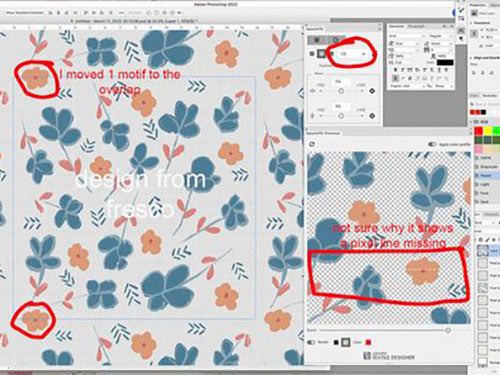Open the language dropdown in Character panel
The image size is (500, 375).
point(406,86)
